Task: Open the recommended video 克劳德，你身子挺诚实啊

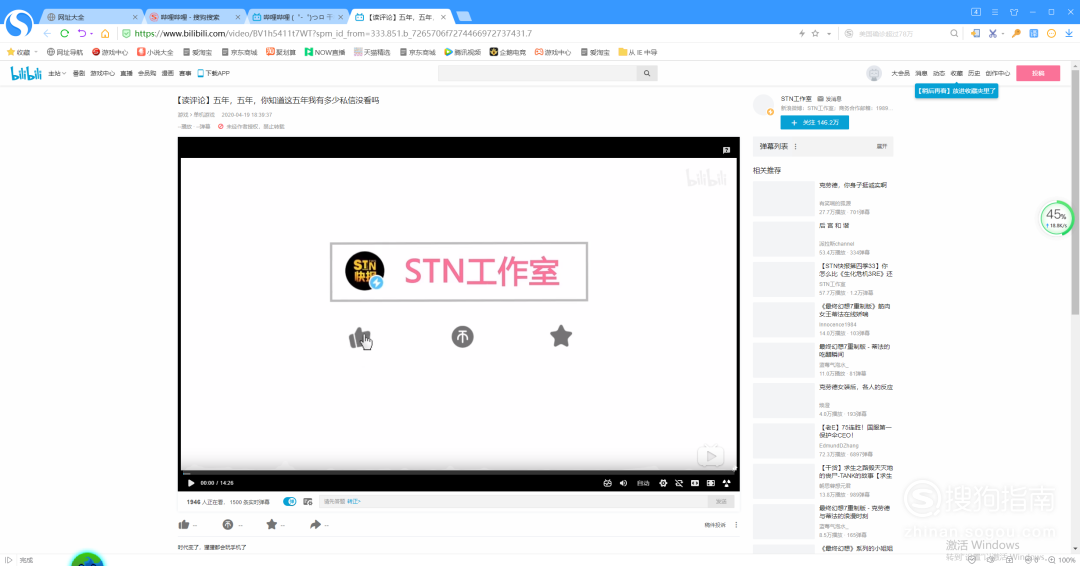Action: coord(852,185)
